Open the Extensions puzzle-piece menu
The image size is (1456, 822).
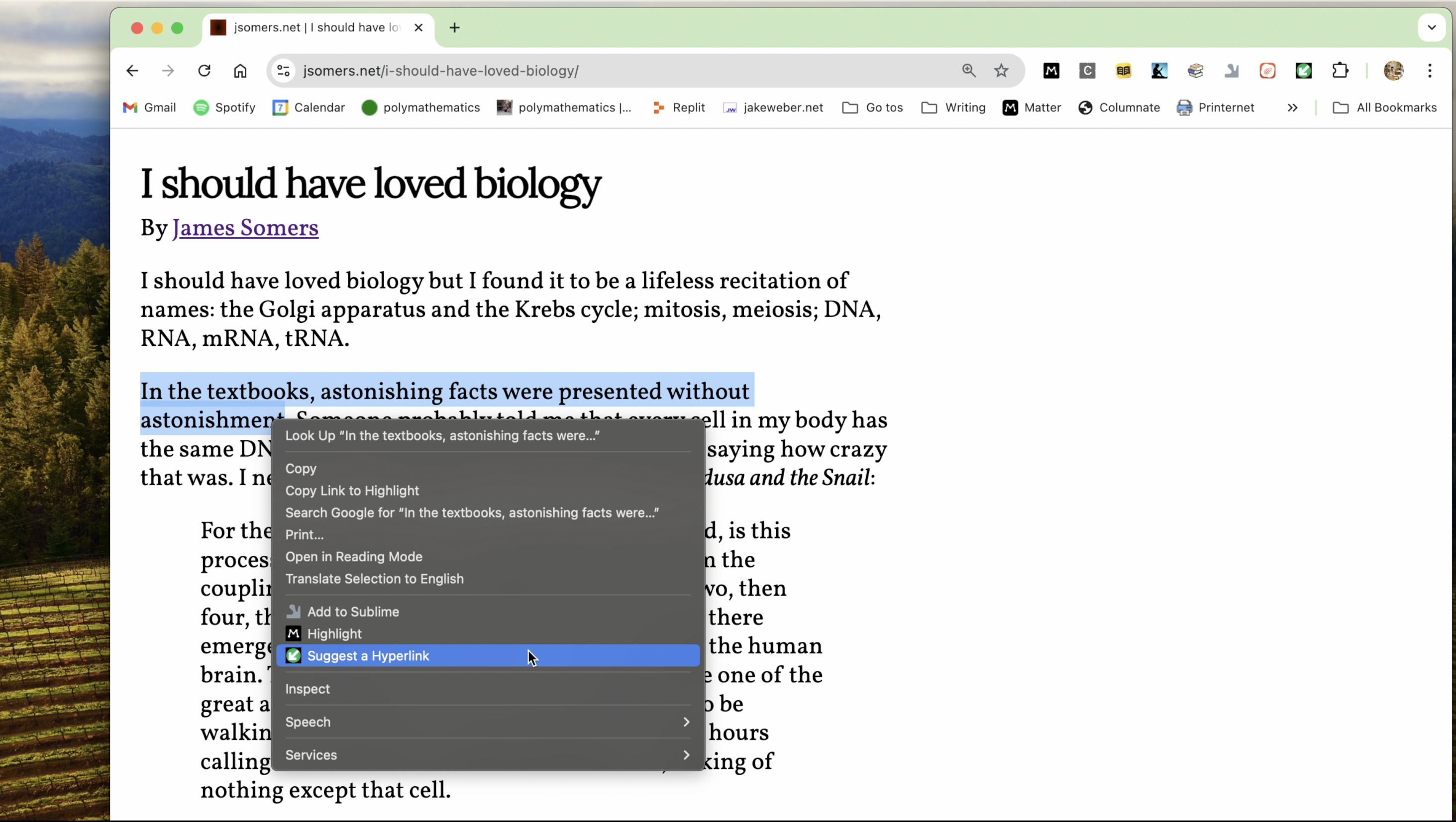1340,71
